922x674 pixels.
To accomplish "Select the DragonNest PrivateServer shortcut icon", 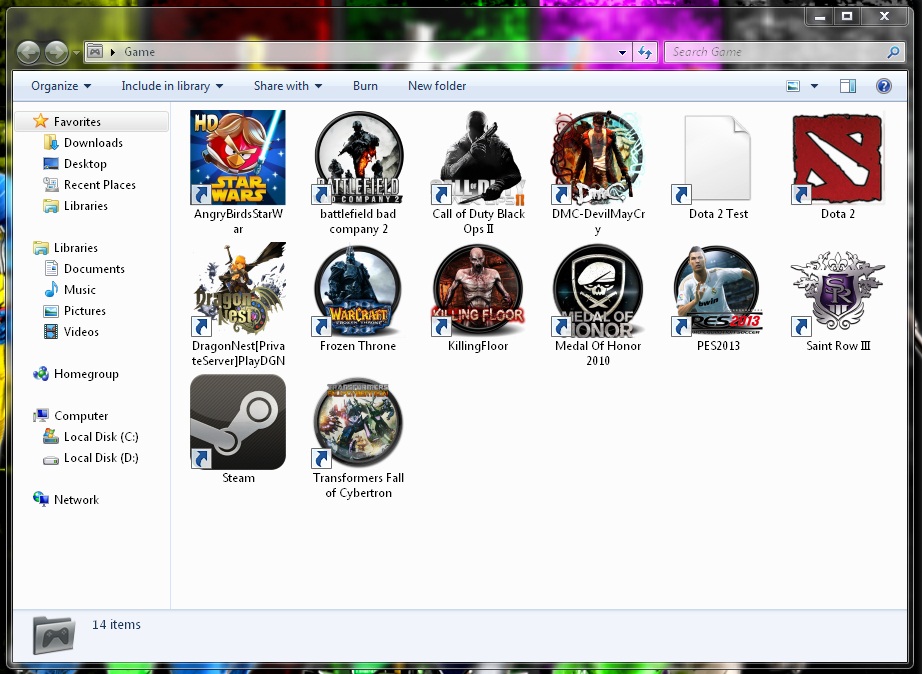I will point(238,289).
